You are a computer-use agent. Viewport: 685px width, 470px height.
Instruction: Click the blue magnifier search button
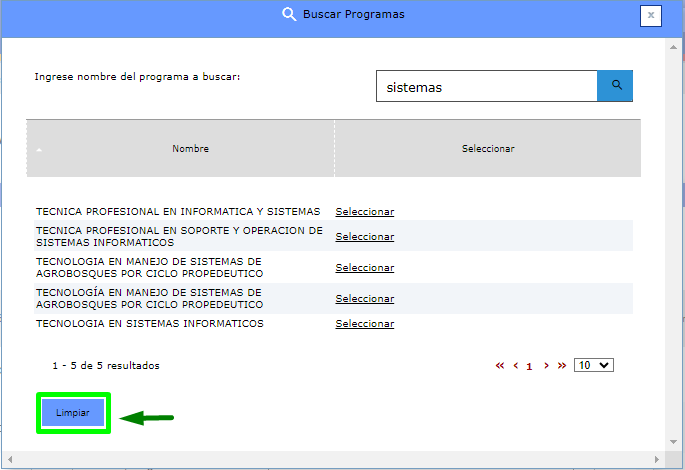615,86
